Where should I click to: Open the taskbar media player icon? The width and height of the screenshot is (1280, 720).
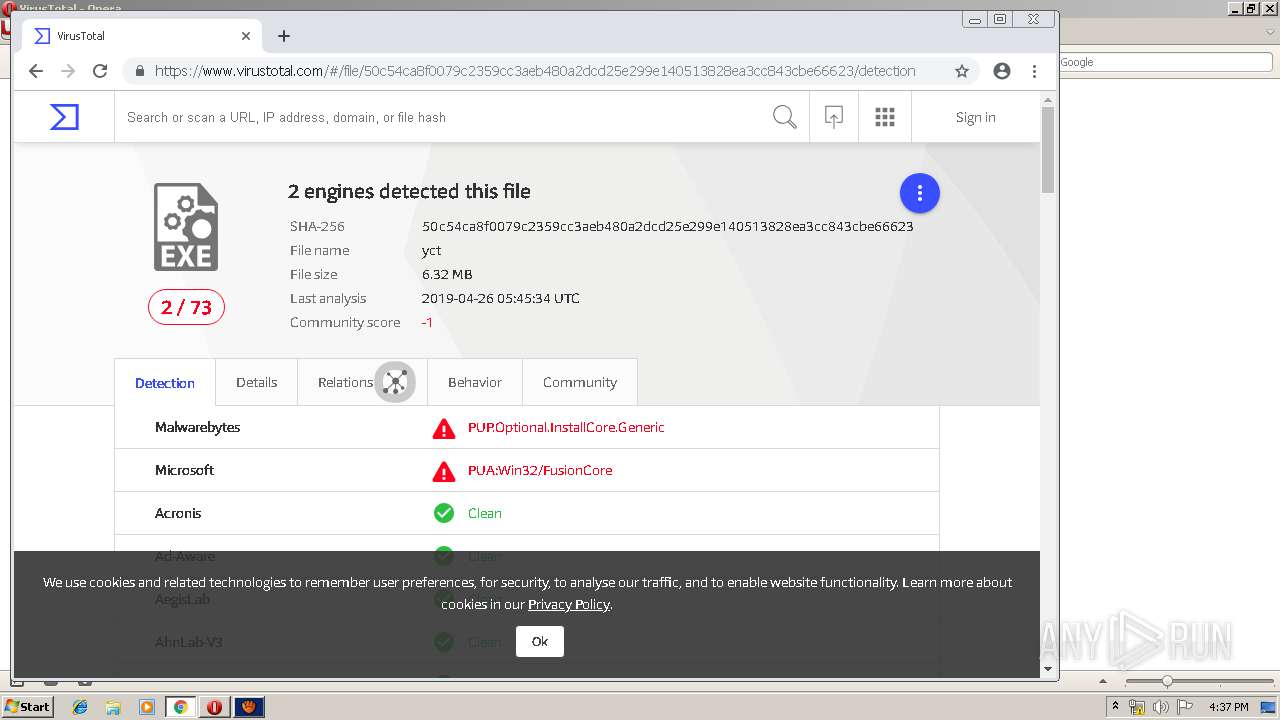(147, 707)
